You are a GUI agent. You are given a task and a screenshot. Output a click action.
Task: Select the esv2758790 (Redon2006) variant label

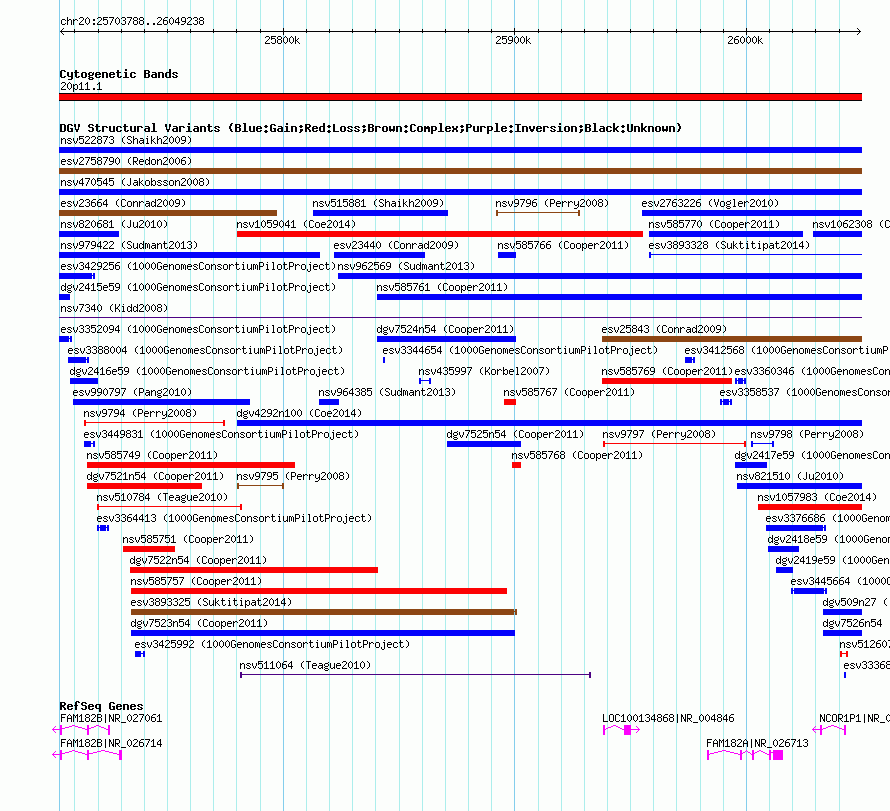(x=126, y=161)
